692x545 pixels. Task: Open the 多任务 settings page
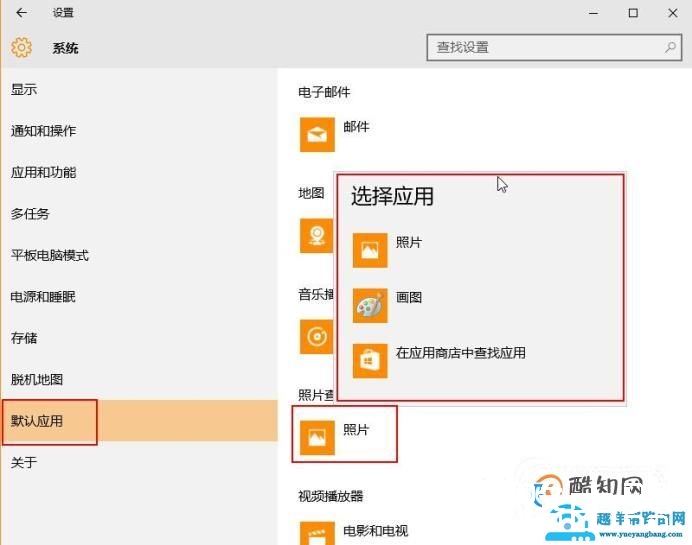(30, 214)
